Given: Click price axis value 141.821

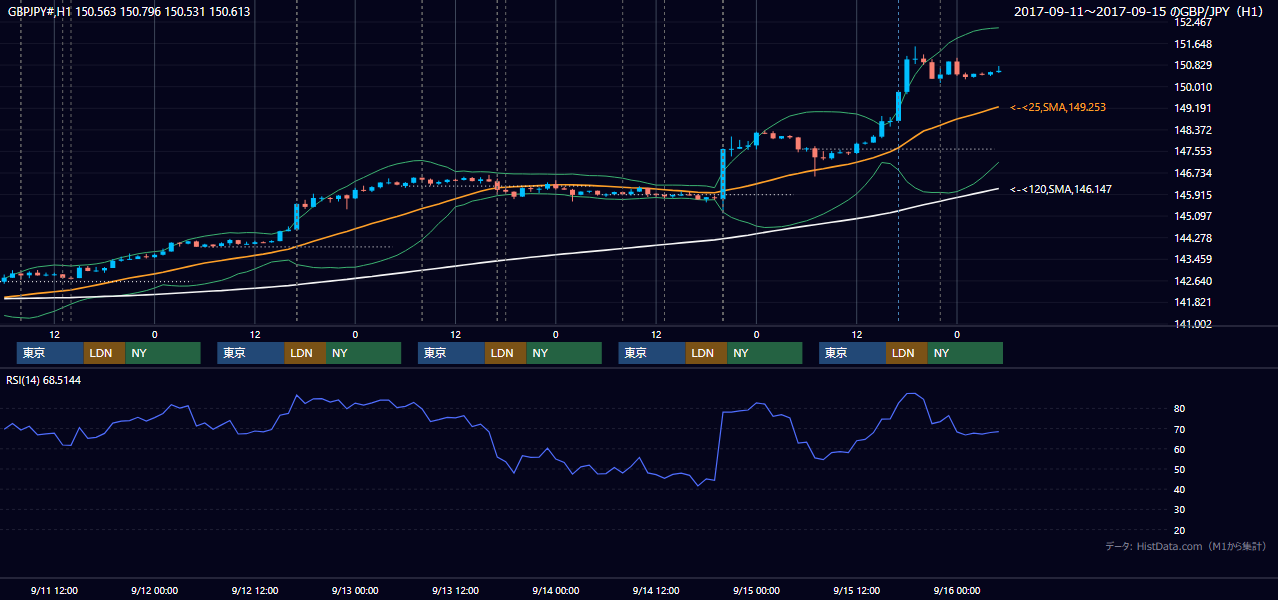Looking at the screenshot, I should [x=1193, y=302].
